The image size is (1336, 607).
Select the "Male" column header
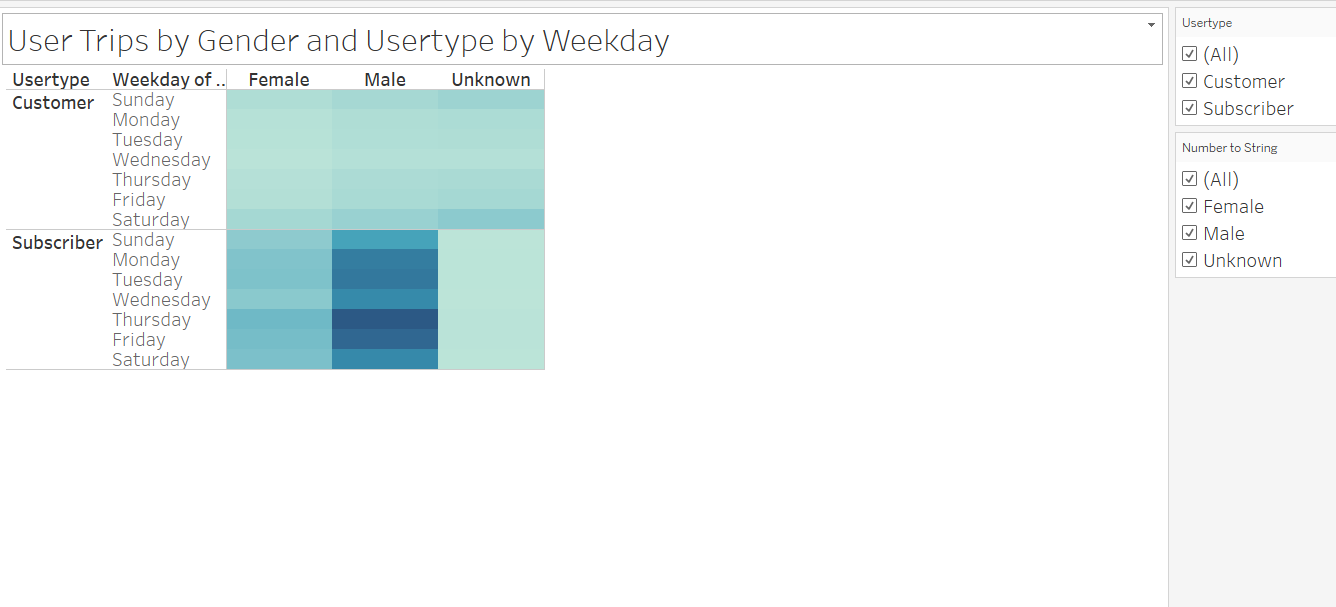[x=385, y=79]
